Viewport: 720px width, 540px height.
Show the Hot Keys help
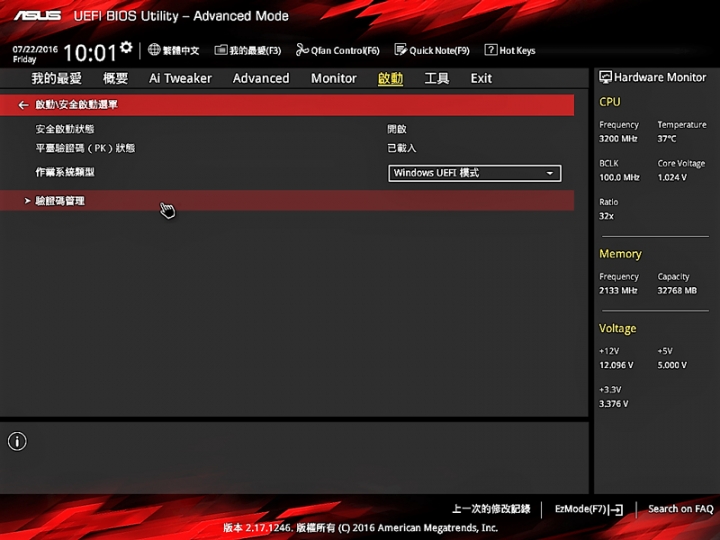coord(510,50)
